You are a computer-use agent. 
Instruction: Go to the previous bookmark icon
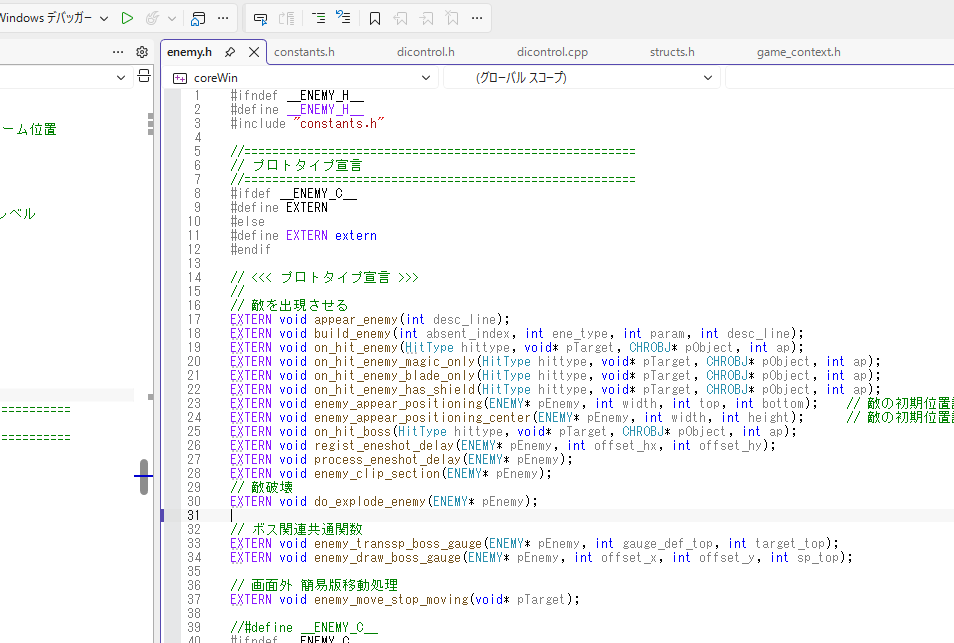coord(400,19)
